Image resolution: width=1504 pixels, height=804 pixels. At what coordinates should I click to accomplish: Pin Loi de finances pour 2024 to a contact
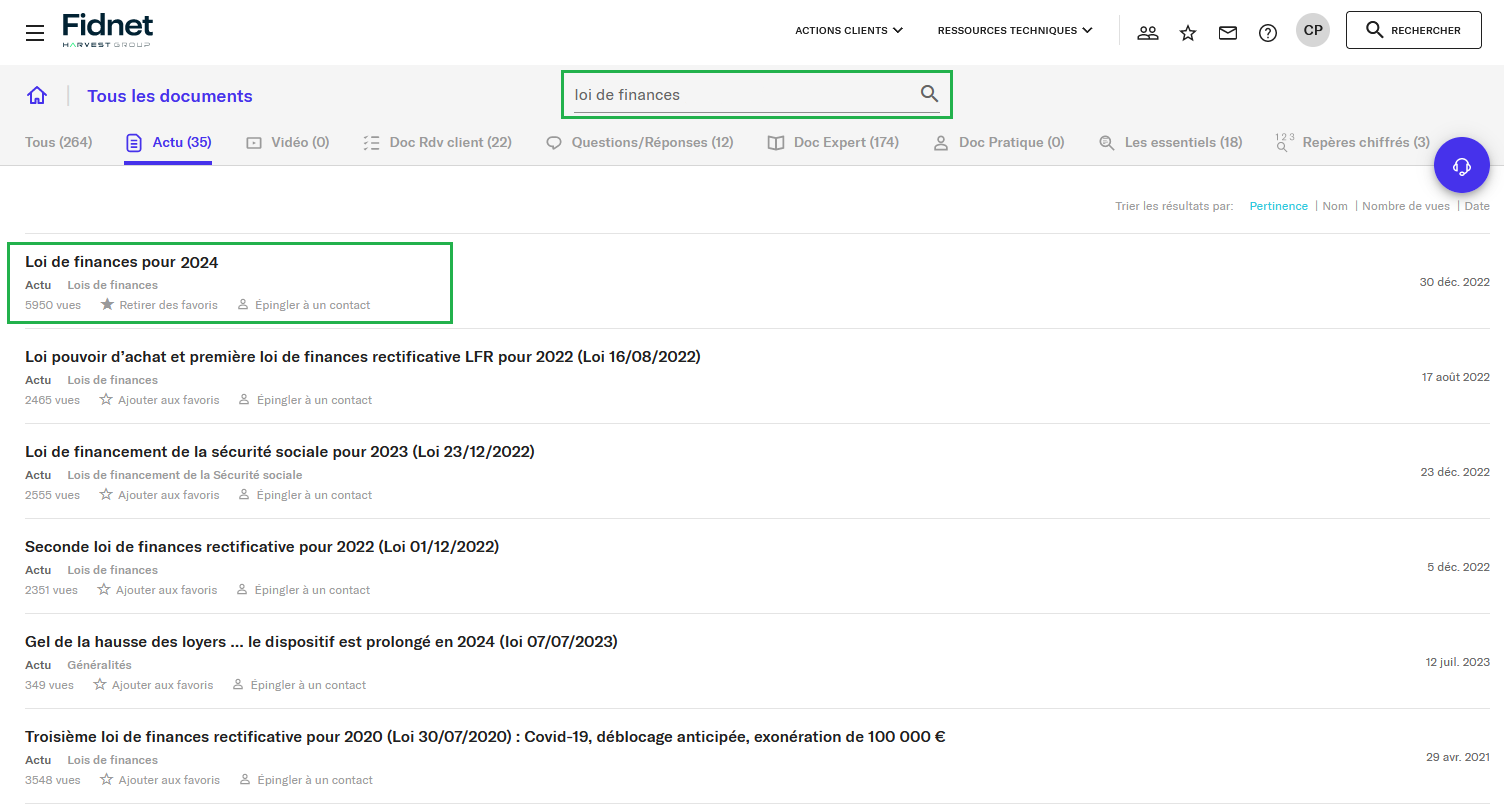[x=304, y=305]
